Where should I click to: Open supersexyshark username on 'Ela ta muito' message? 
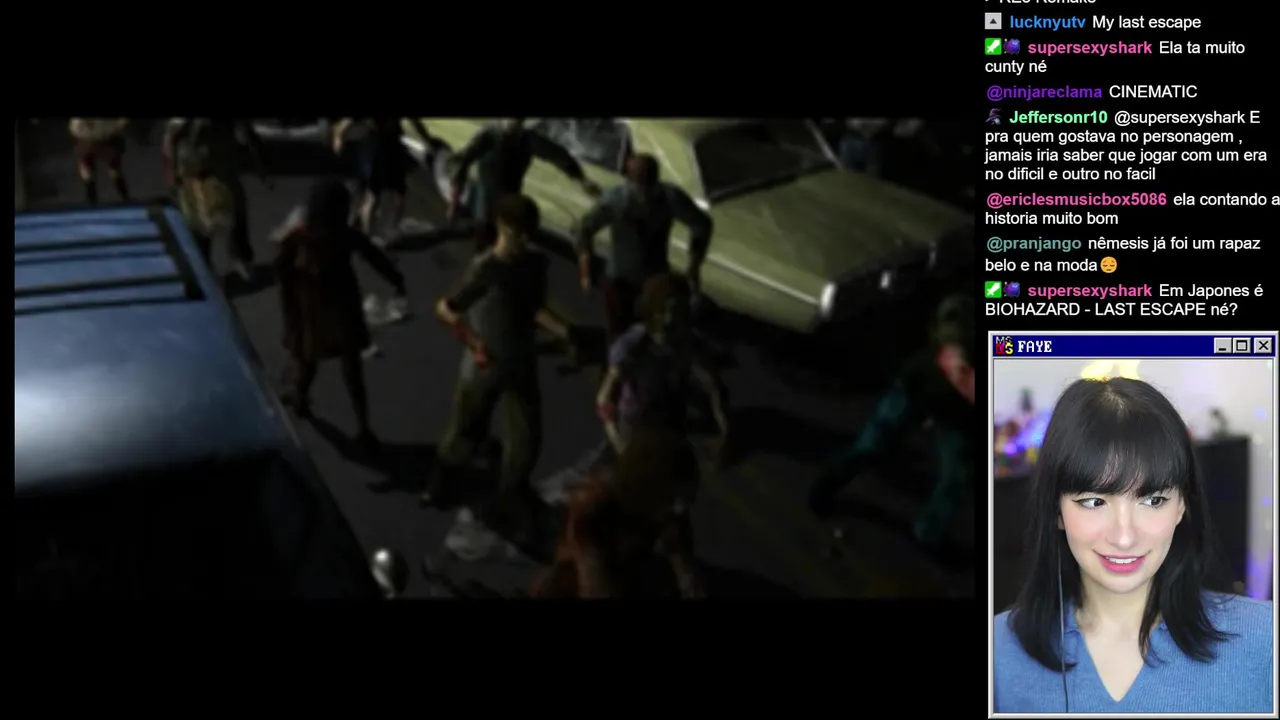(1090, 48)
